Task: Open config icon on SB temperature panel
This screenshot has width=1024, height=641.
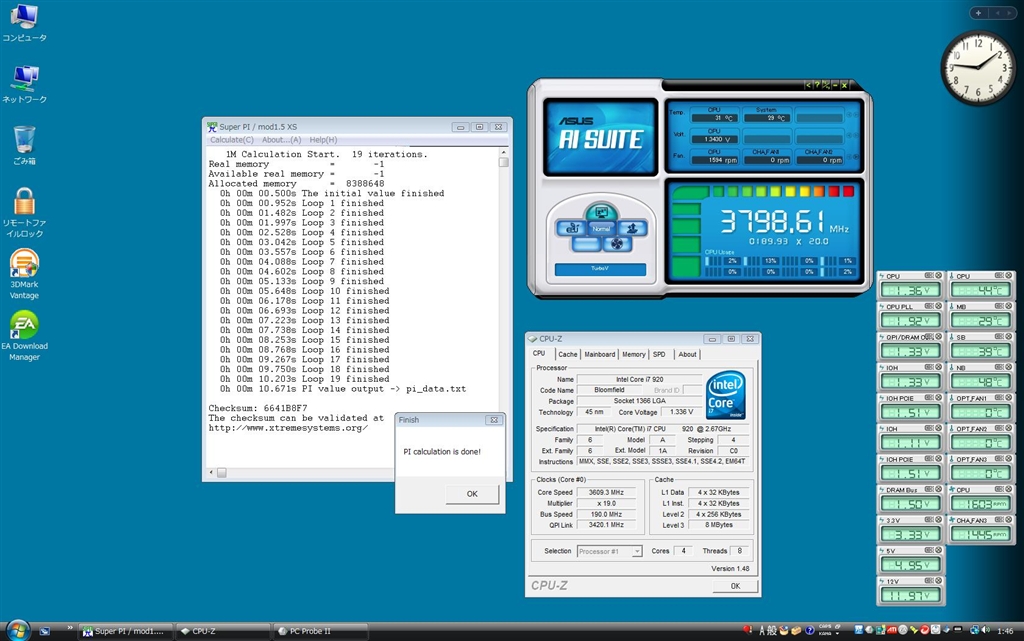Action: [x=999, y=336]
